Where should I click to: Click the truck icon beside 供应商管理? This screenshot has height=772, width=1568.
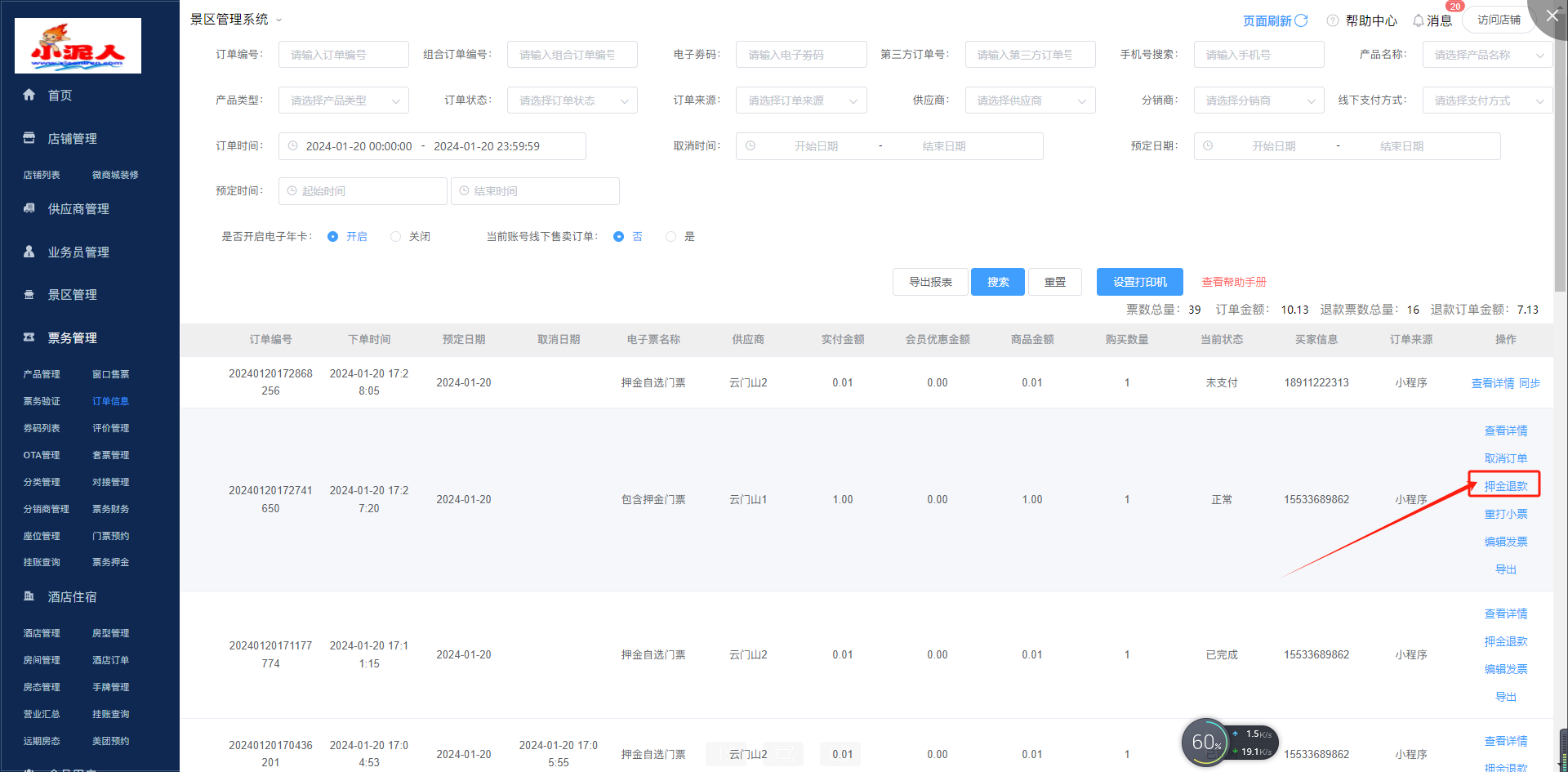[x=29, y=208]
